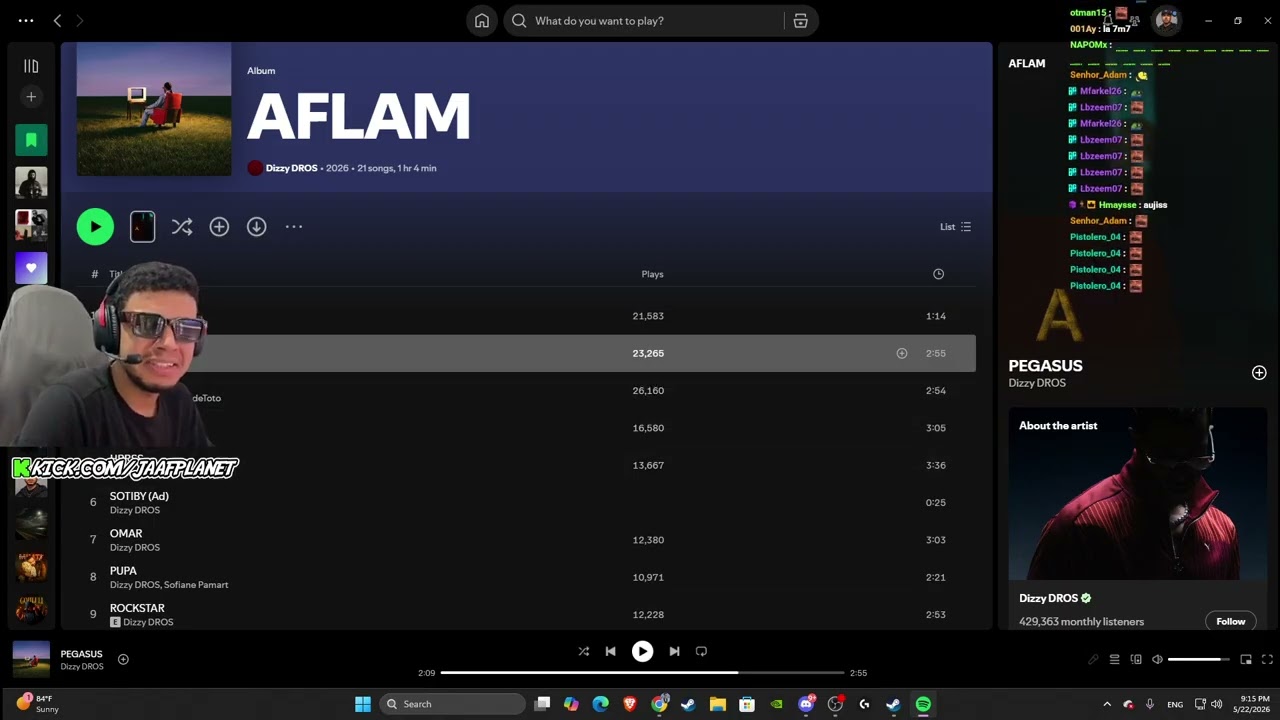
Task: Add the now-playing PEGASUS to Liked Songs
Action: (x=123, y=659)
